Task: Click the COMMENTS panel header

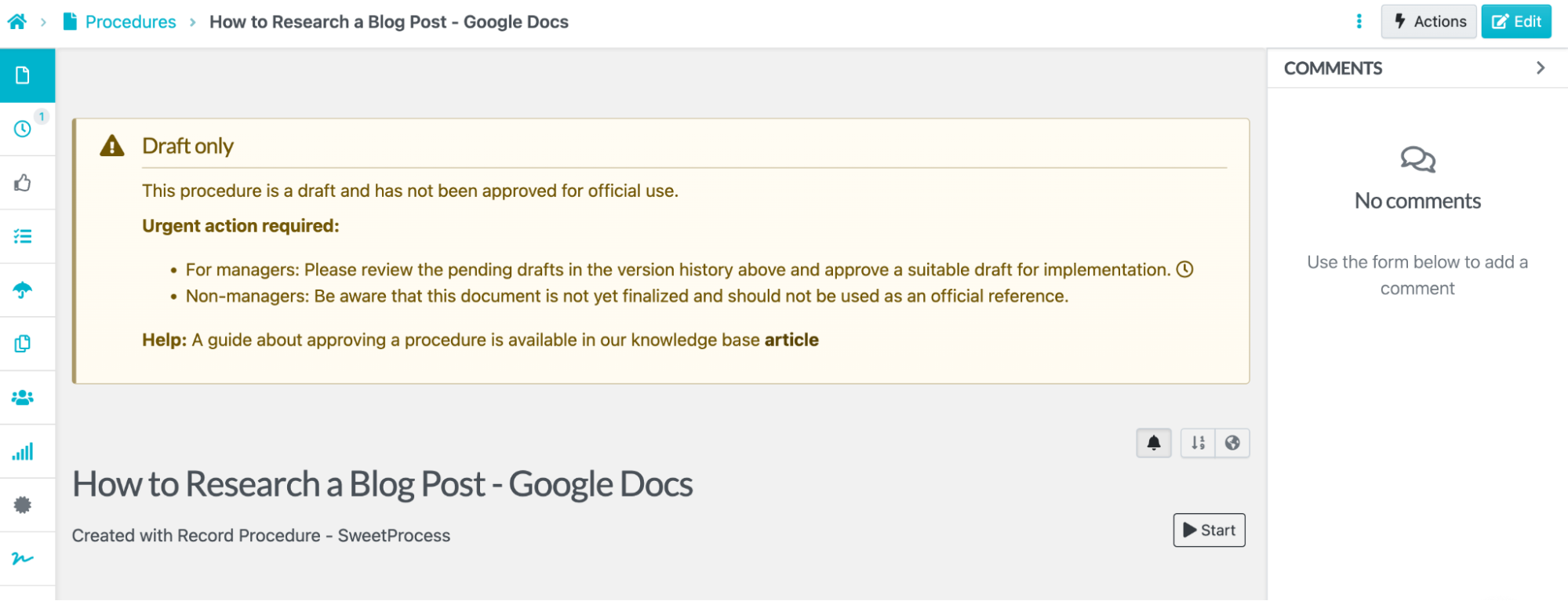Action: 1333,68
